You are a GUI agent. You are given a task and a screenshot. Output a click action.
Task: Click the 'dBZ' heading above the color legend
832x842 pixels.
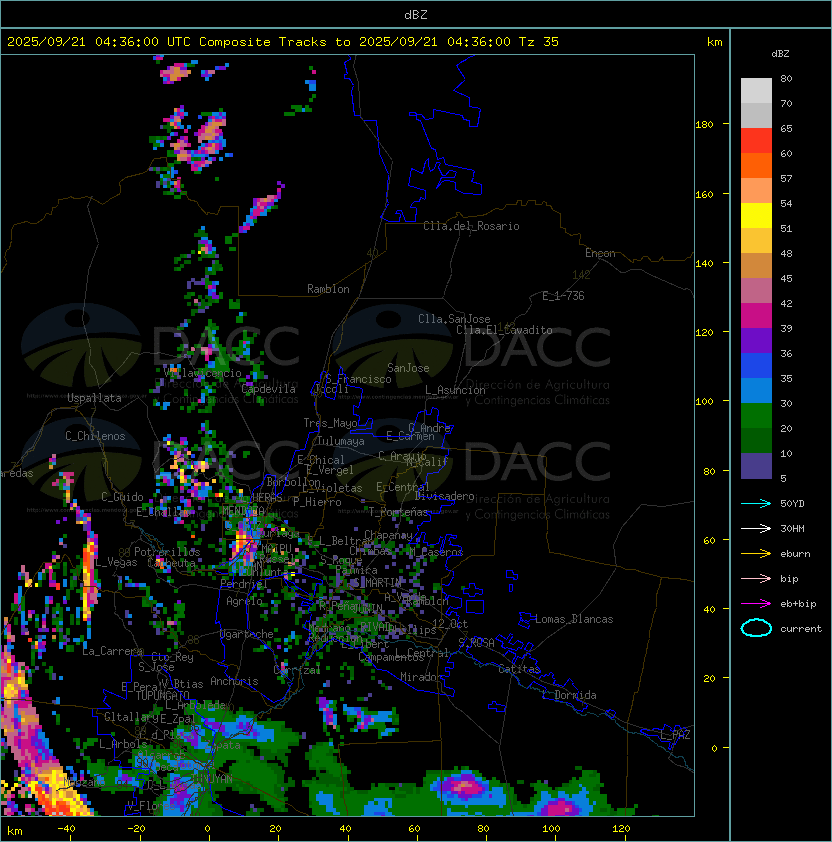coord(780,54)
